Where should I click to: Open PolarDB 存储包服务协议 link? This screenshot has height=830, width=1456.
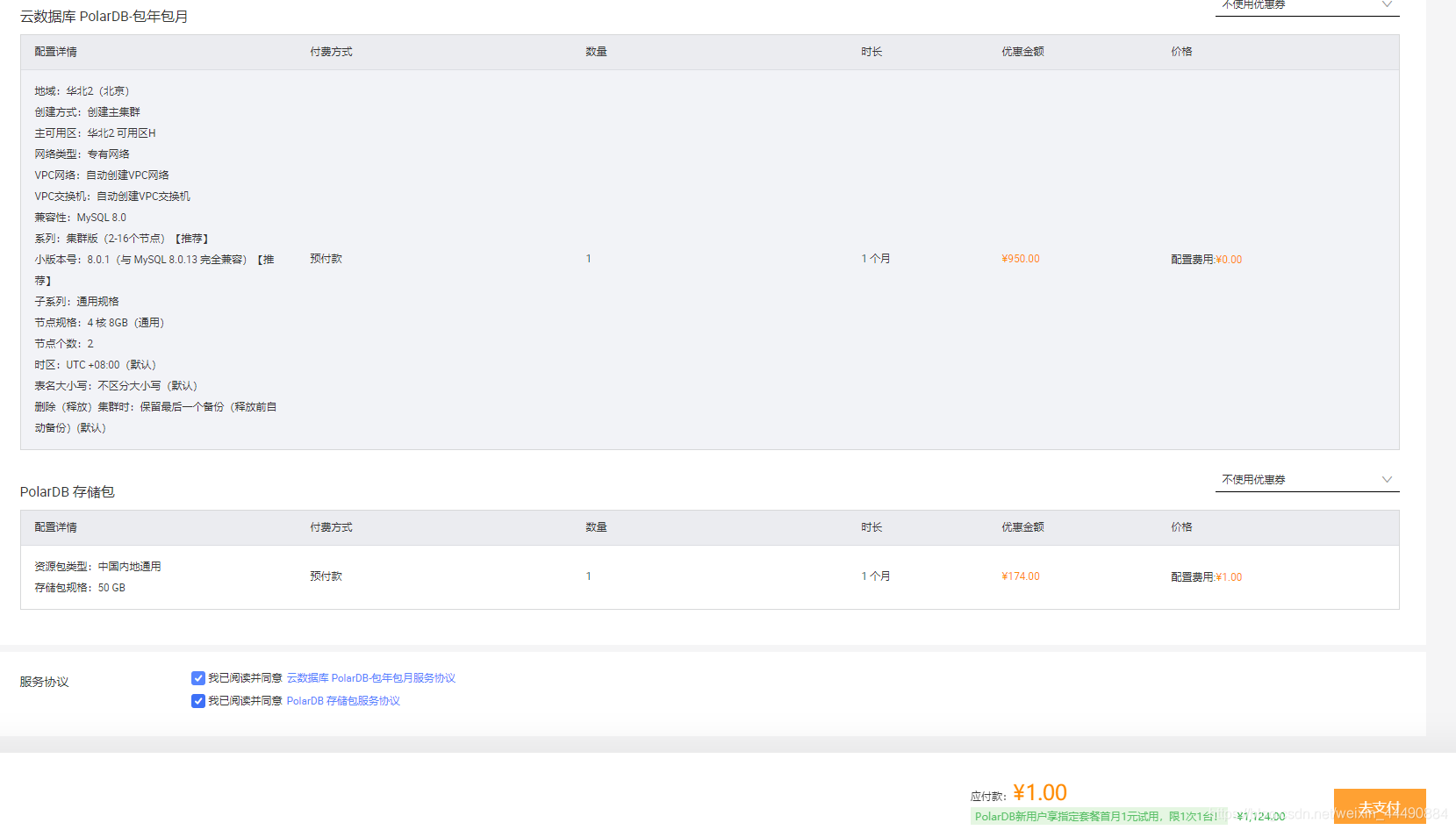point(343,701)
